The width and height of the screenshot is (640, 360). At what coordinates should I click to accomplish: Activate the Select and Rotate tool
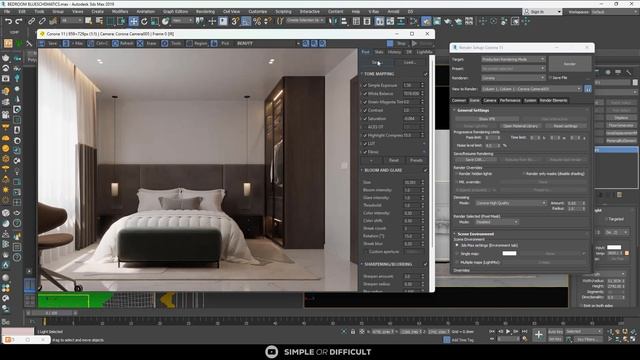click(144, 21)
